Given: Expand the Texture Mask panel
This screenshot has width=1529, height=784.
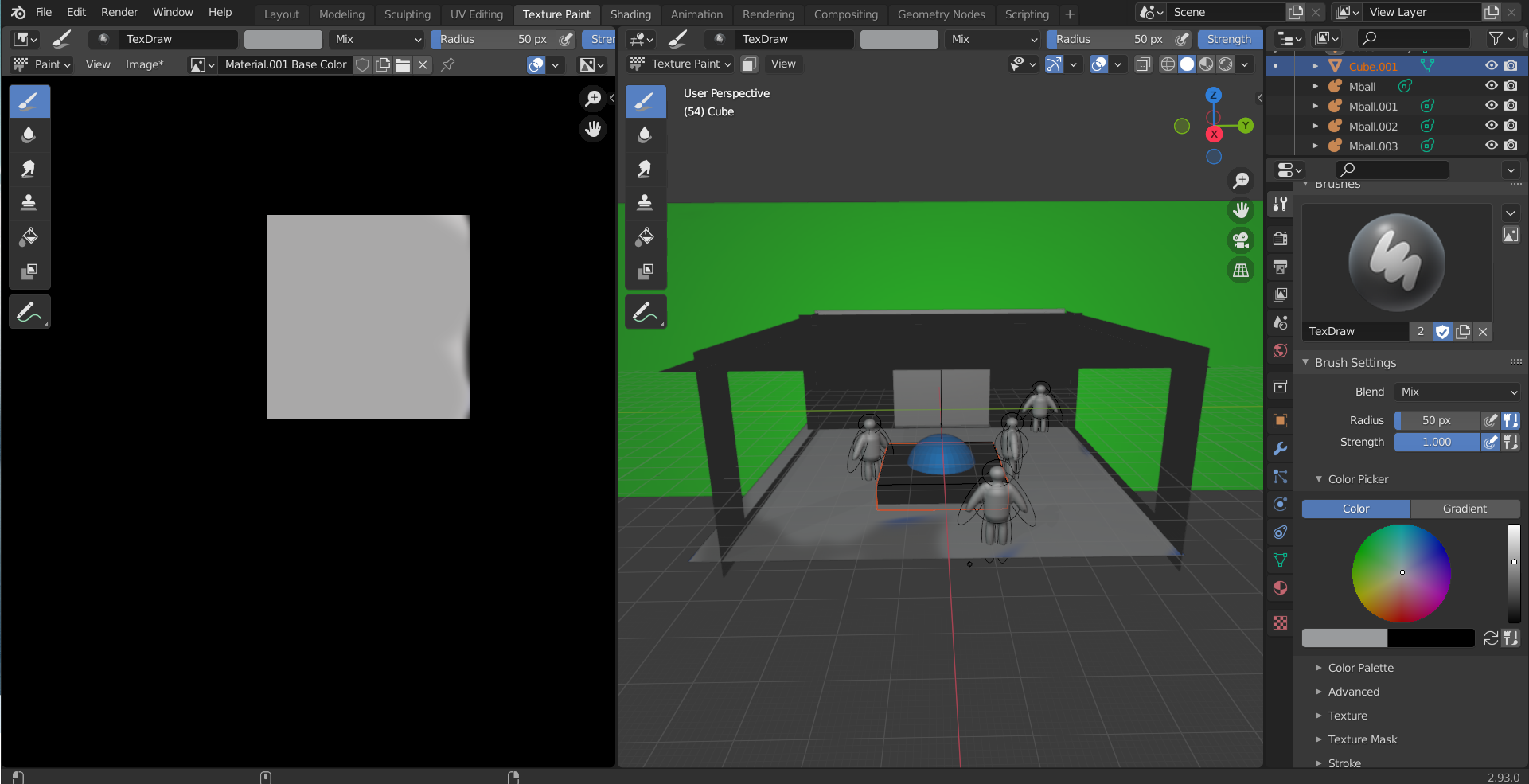Looking at the screenshot, I should point(1362,739).
